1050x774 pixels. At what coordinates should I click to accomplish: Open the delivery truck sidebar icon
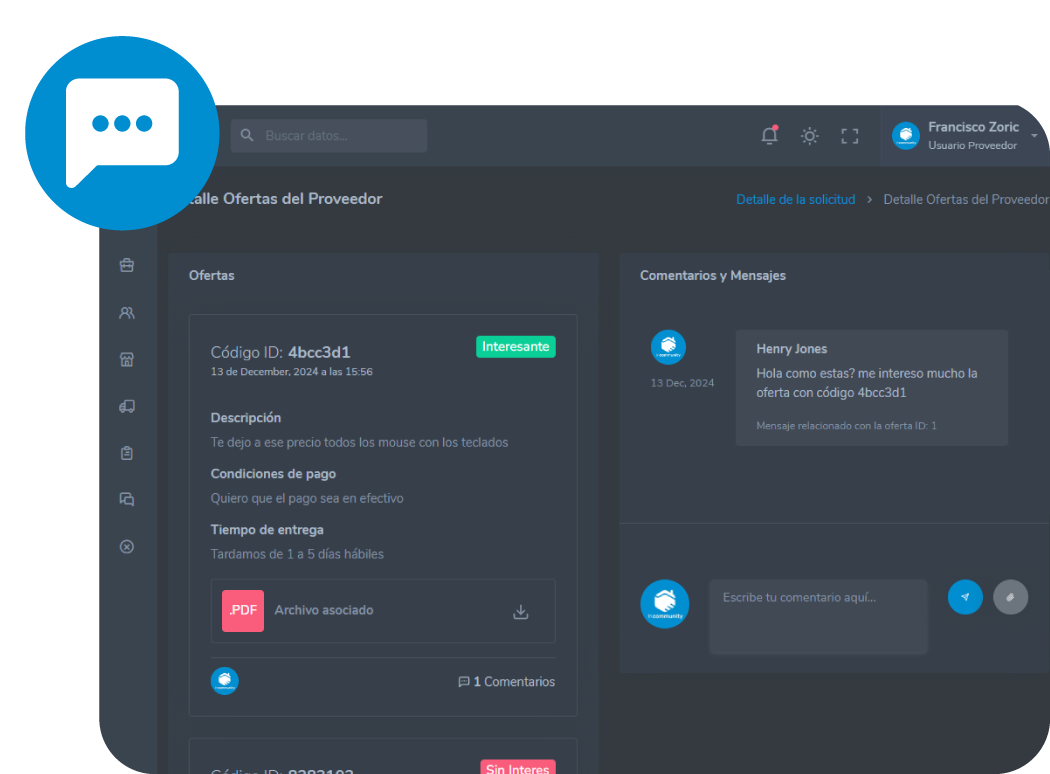(127, 407)
